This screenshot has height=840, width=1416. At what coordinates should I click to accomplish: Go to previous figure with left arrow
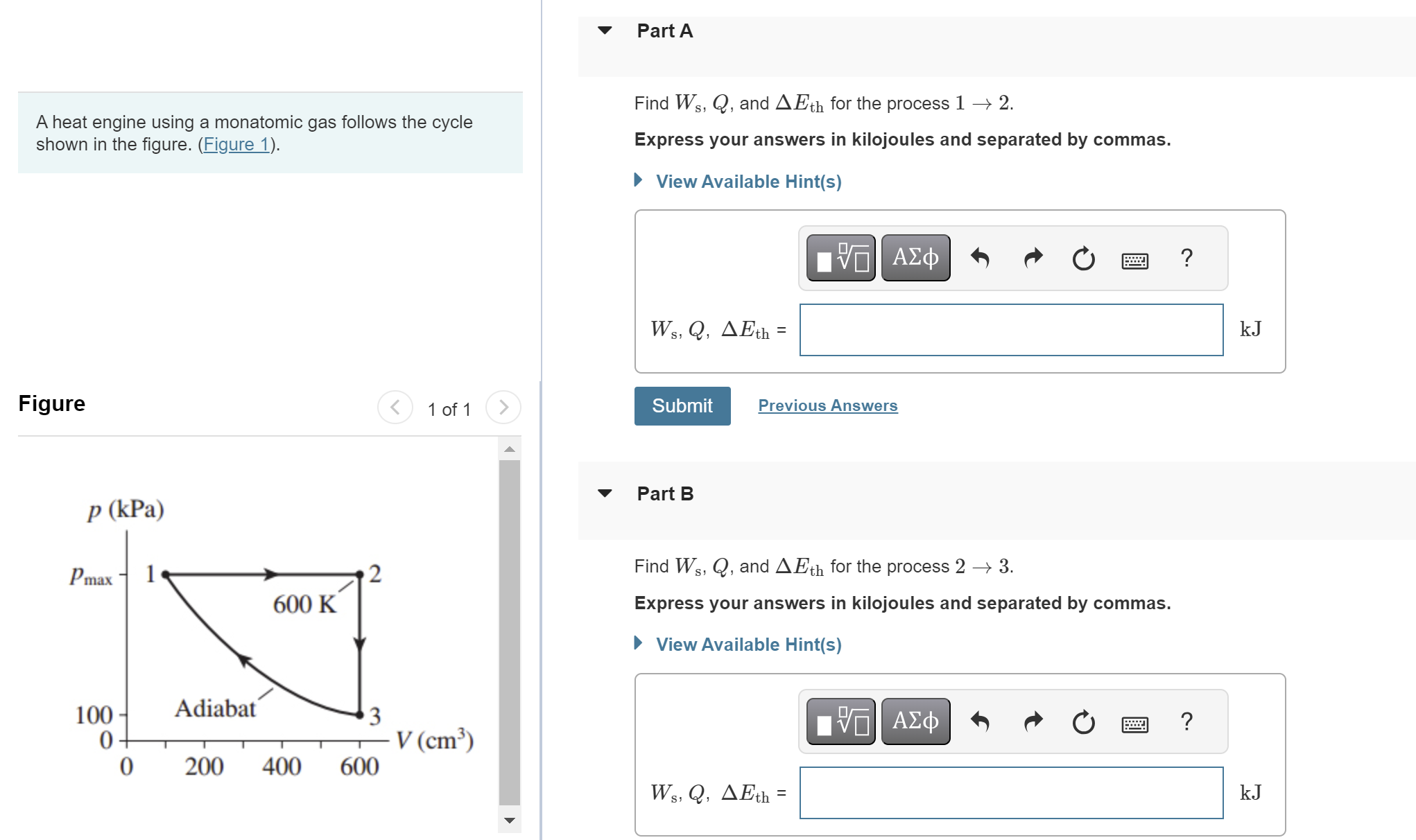(x=394, y=408)
